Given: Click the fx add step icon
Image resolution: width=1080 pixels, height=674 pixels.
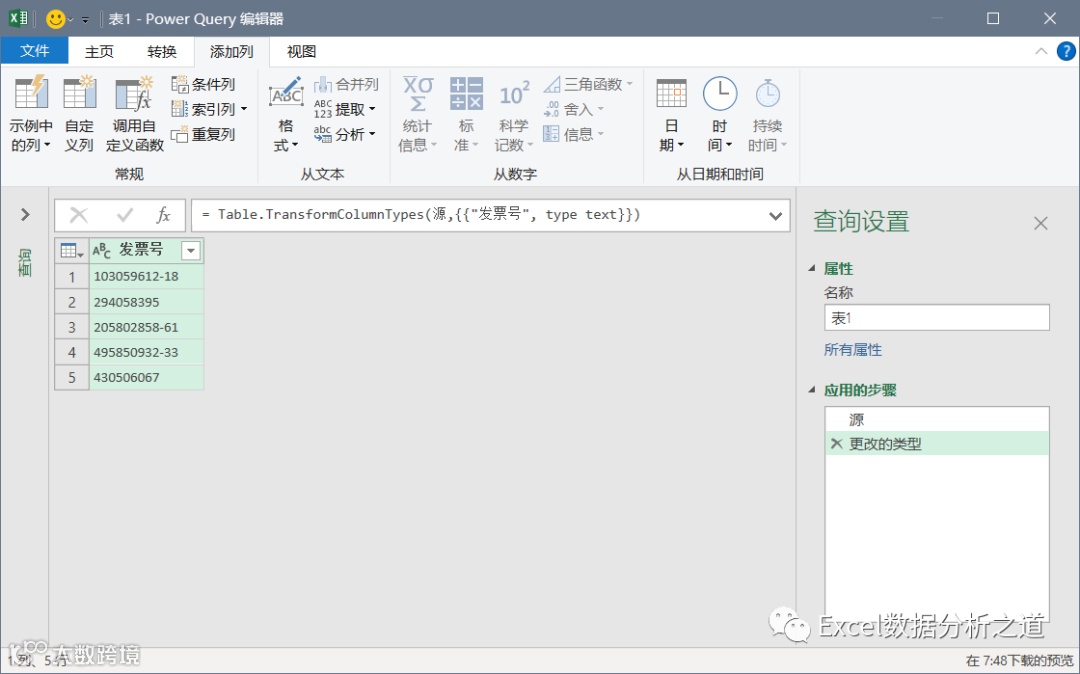Looking at the screenshot, I should point(163,215).
